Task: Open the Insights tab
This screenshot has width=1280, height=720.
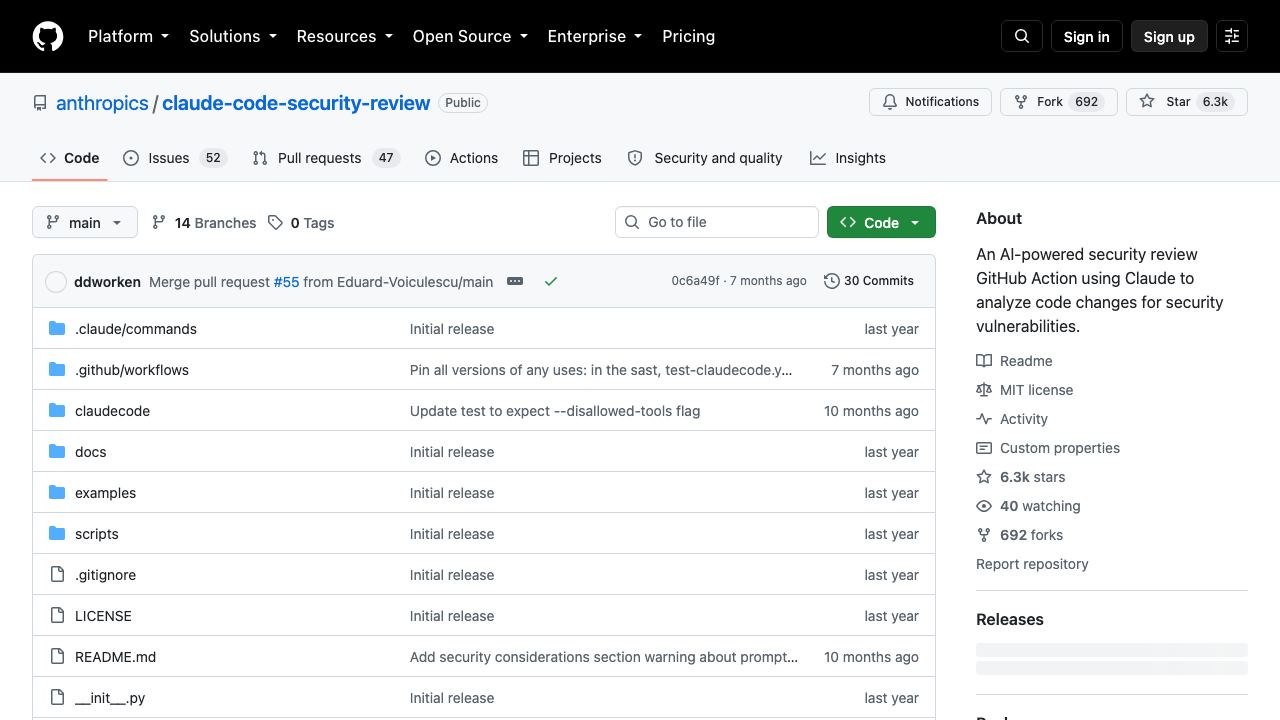Action: (848, 158)
